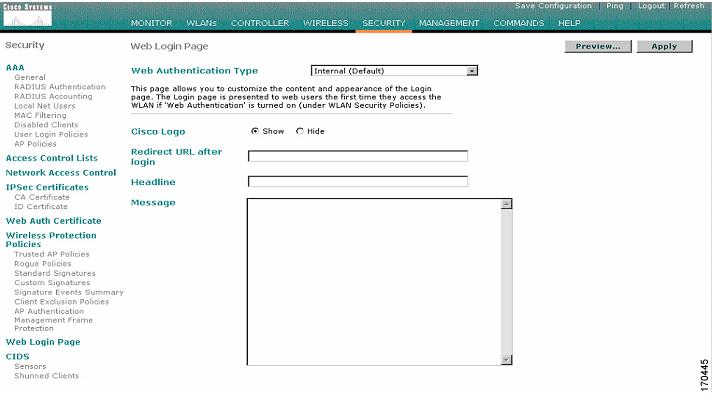Open Web Authentication Type dropdown
Viewport: 712px width, 398px height.
pos(394,71)
